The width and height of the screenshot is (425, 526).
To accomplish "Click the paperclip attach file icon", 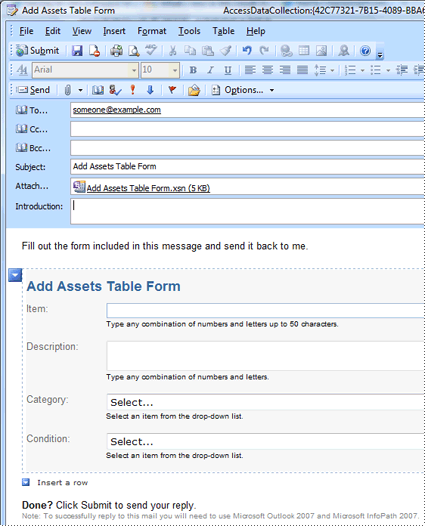I will [67, 90].
